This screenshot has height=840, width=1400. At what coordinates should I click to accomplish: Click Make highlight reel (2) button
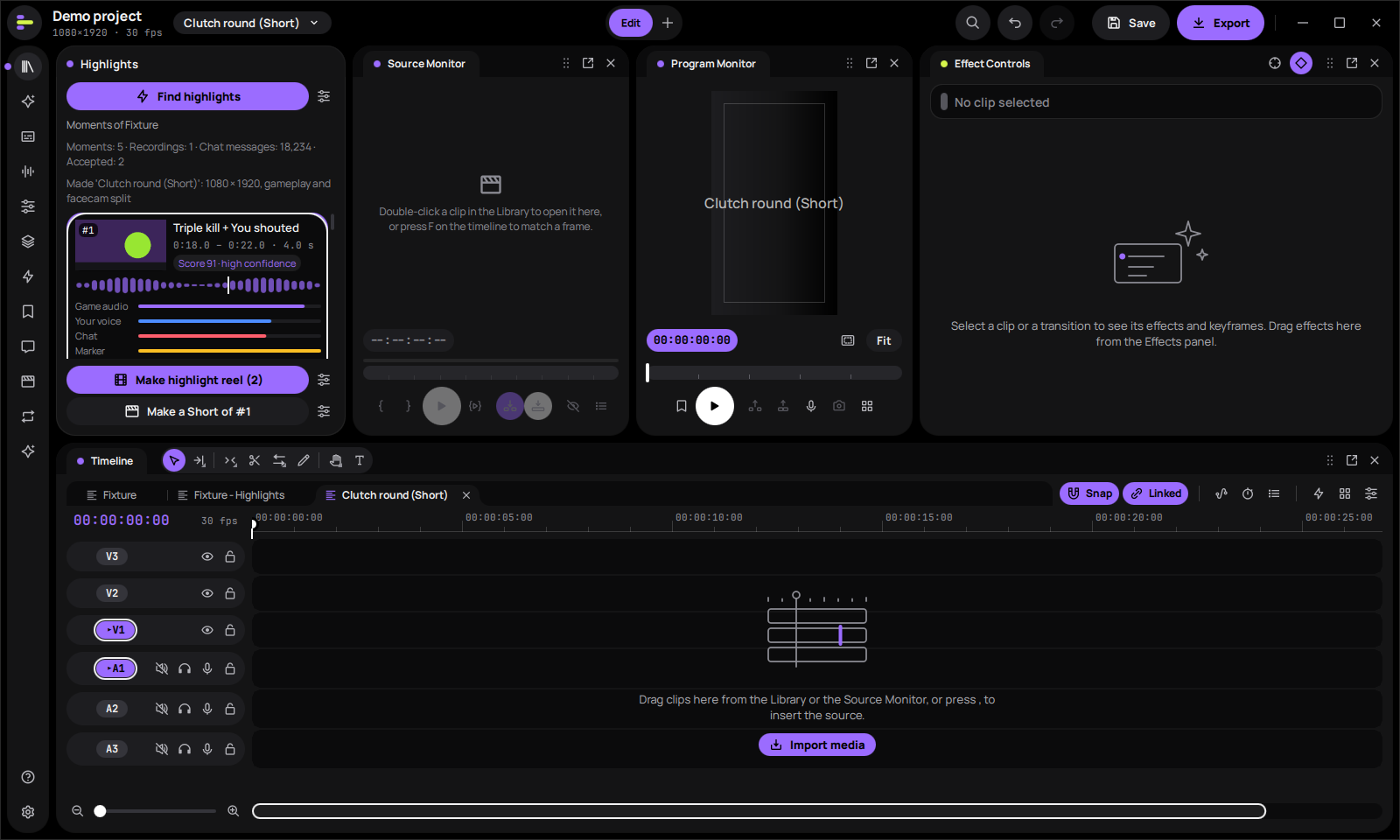(187, 380)
